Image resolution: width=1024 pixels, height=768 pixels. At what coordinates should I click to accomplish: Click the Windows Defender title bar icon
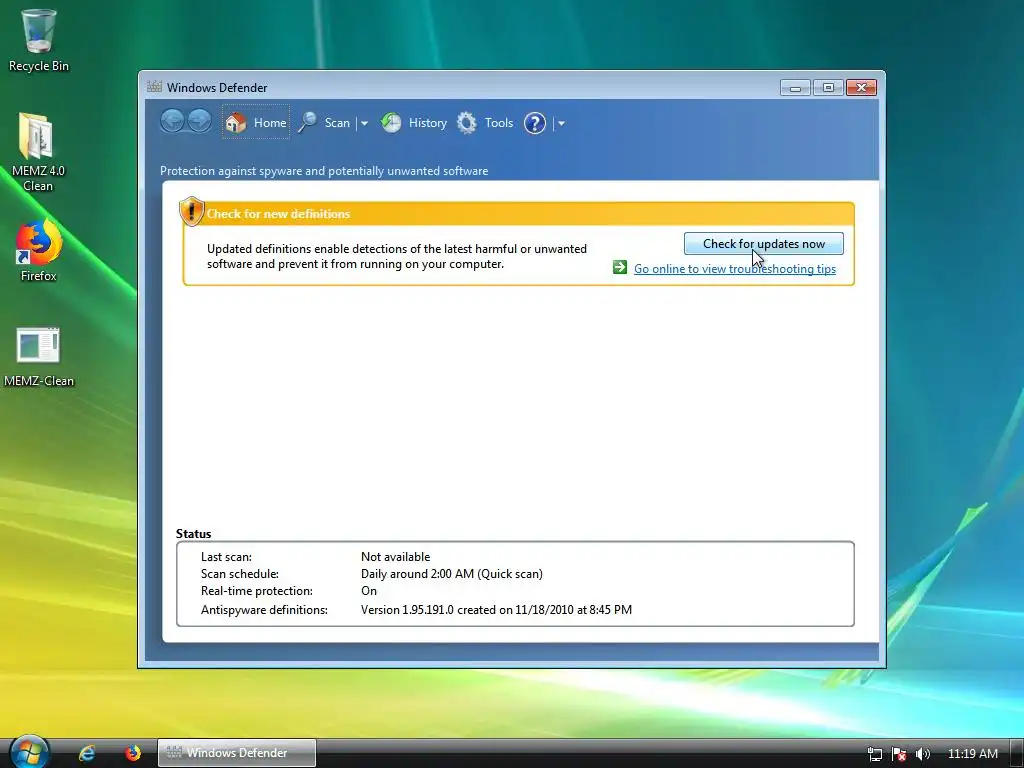tap(154, 87)
